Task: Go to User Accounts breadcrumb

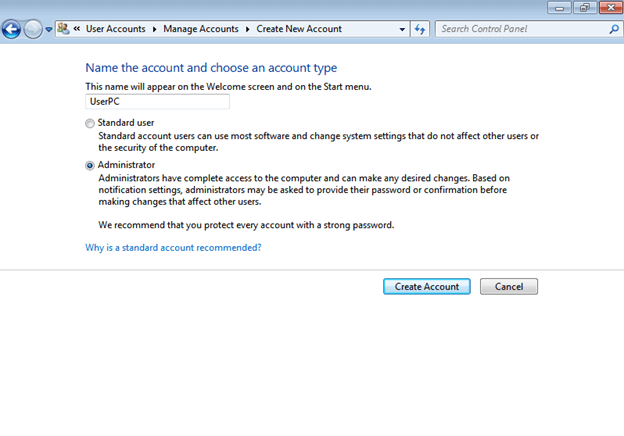Action: click(115, 29)
